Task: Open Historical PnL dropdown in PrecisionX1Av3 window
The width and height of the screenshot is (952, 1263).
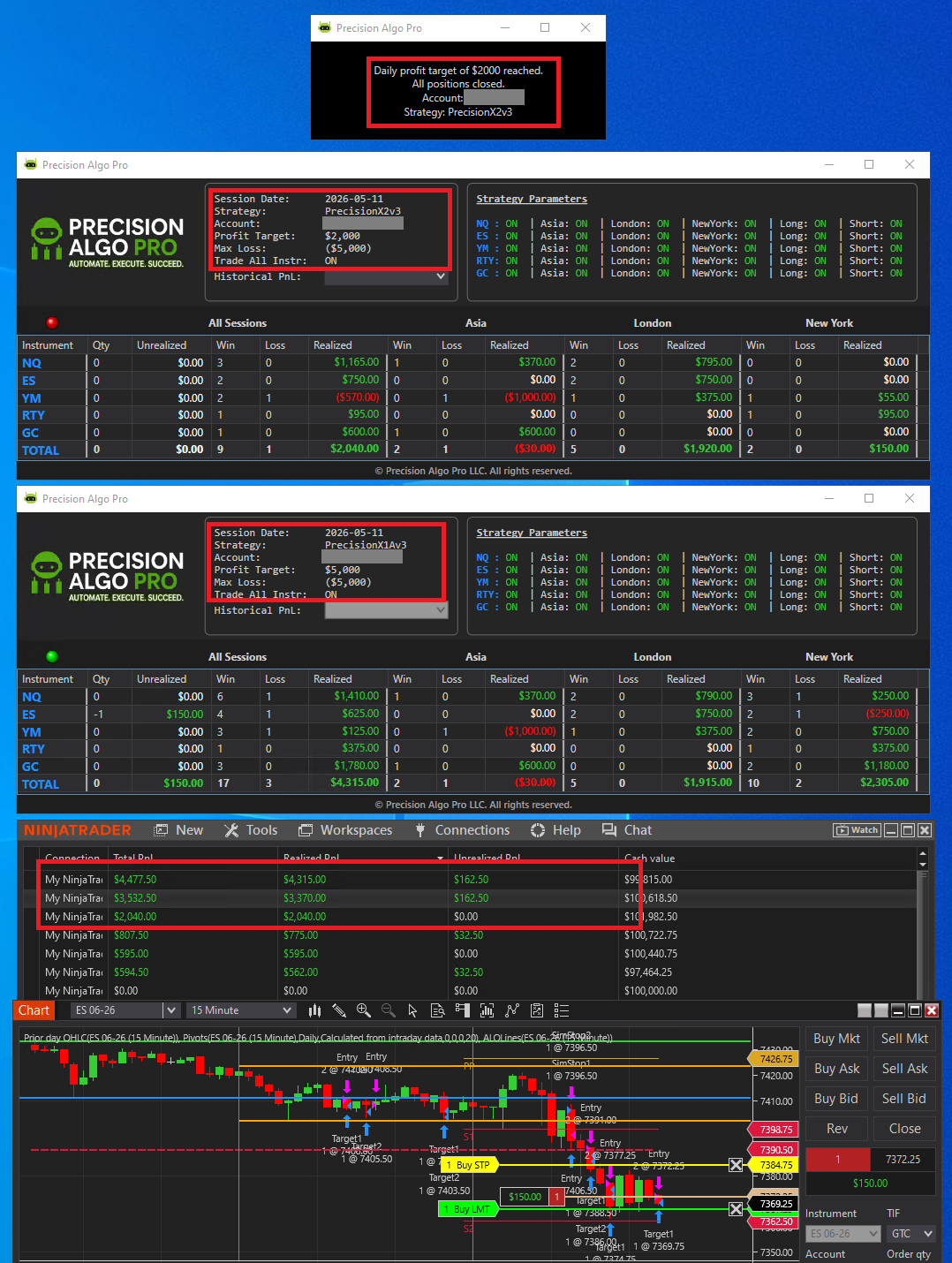Action: coord(386,610)
